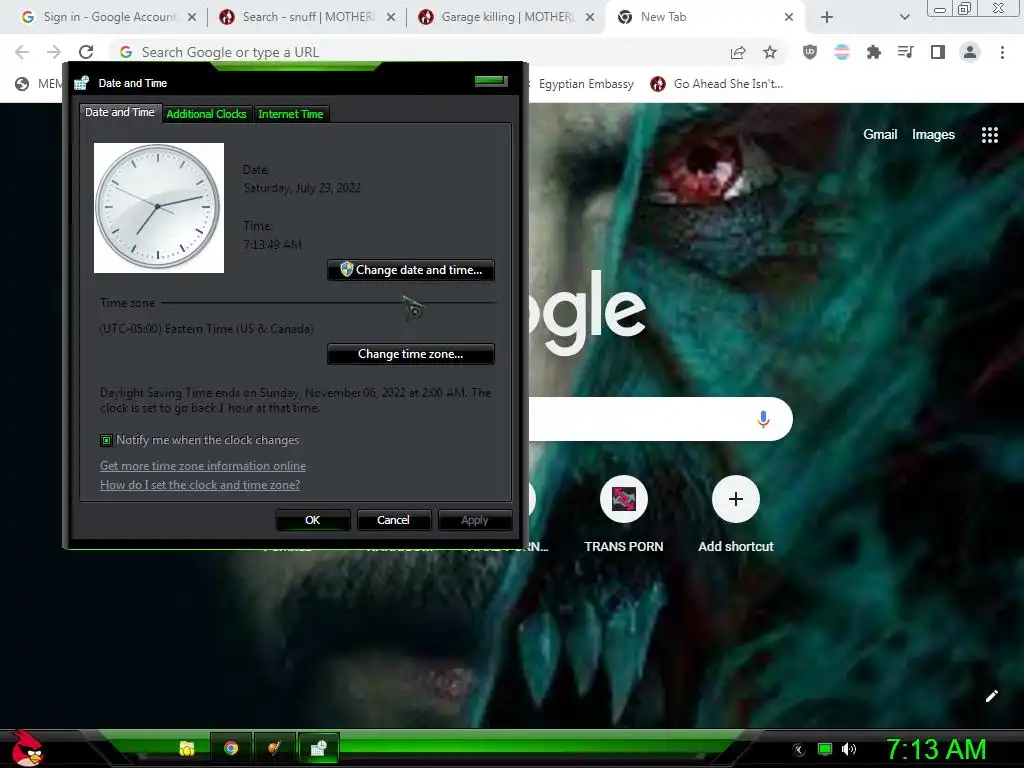Open Images link on New Tab page
The image size is (1024, 768).
[x=933, y=135]
